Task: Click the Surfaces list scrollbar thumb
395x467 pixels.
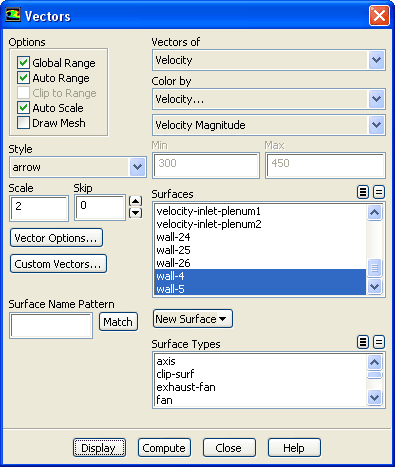Action: pos(375,268)
